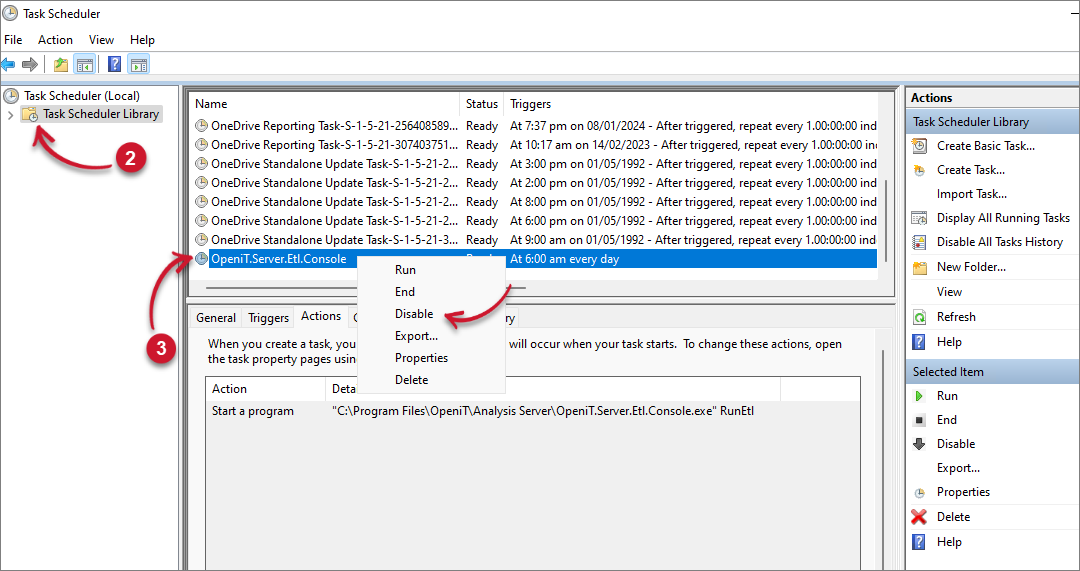Click the Disable down-arrow icon in Selected Item
The image size is (1080, 571).
tap(919, 444)
